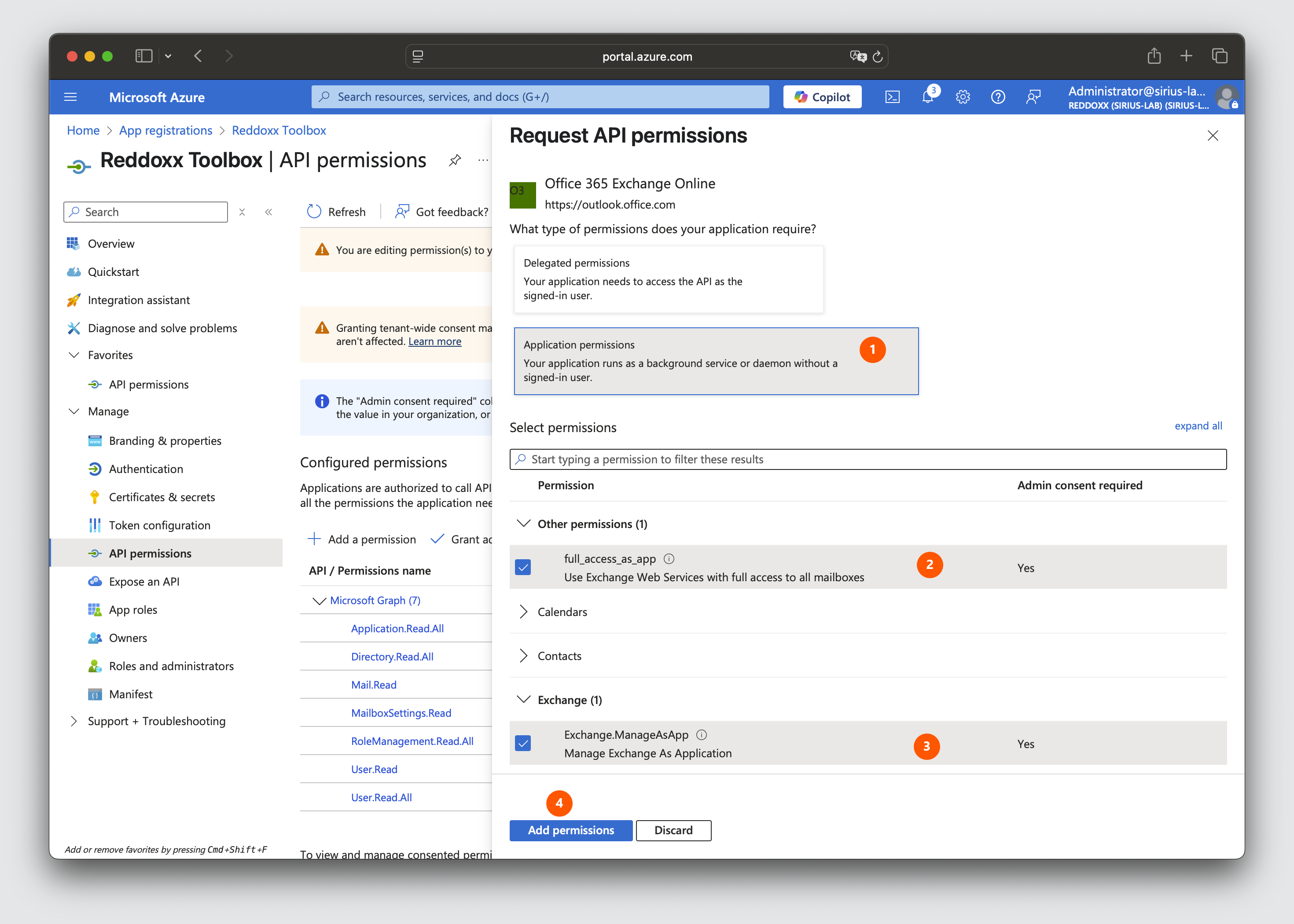Open the more options ellipsis beside title
The height and width of the screenshot is (924, 1294).
click(x=483, y=161)
